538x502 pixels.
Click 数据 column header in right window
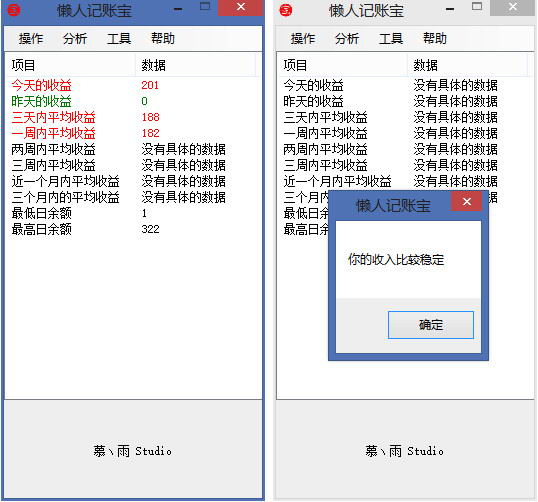tap(467, 65)
